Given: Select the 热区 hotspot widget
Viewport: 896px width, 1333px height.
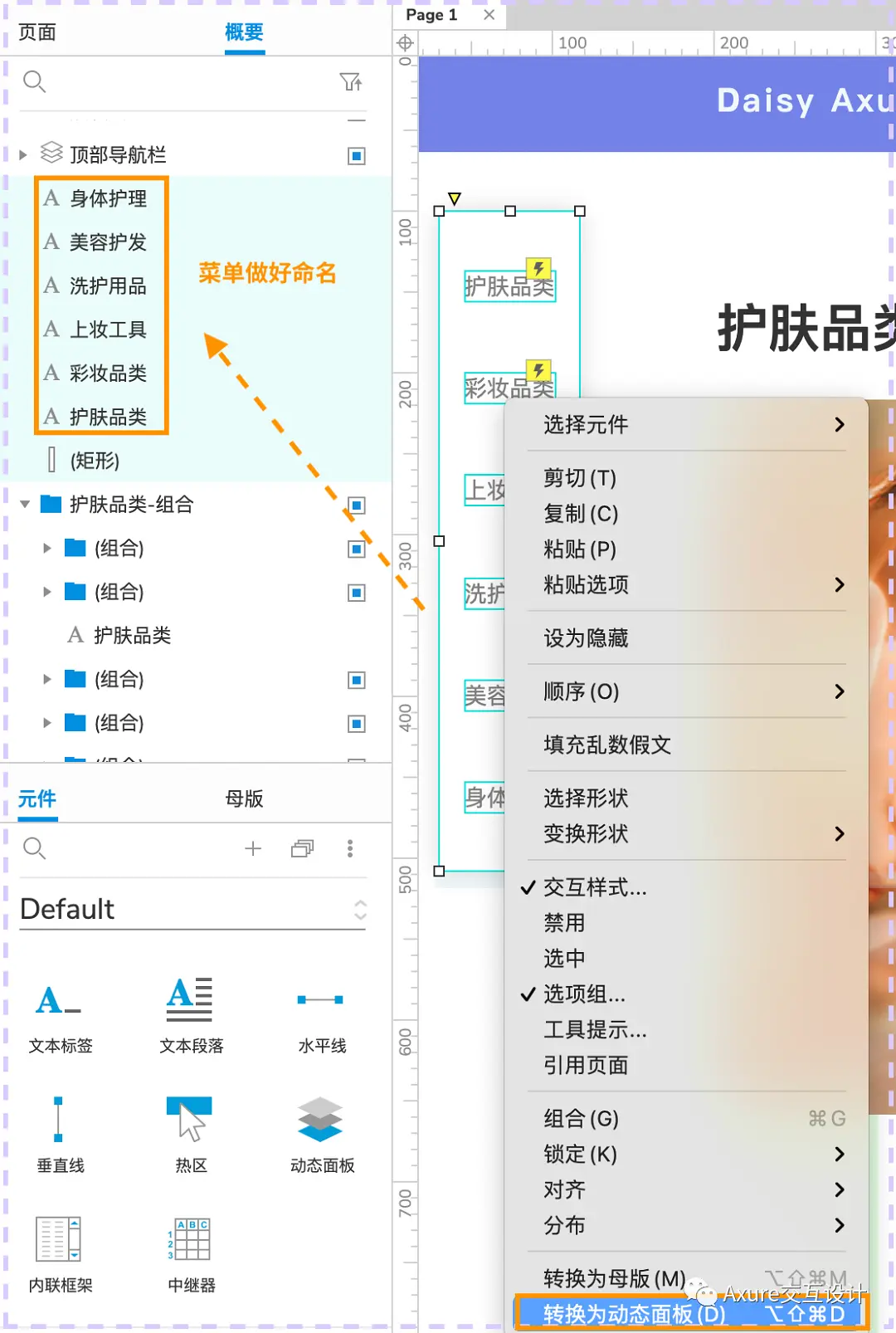Looking at the screenshot, I should pos(191,1135).
